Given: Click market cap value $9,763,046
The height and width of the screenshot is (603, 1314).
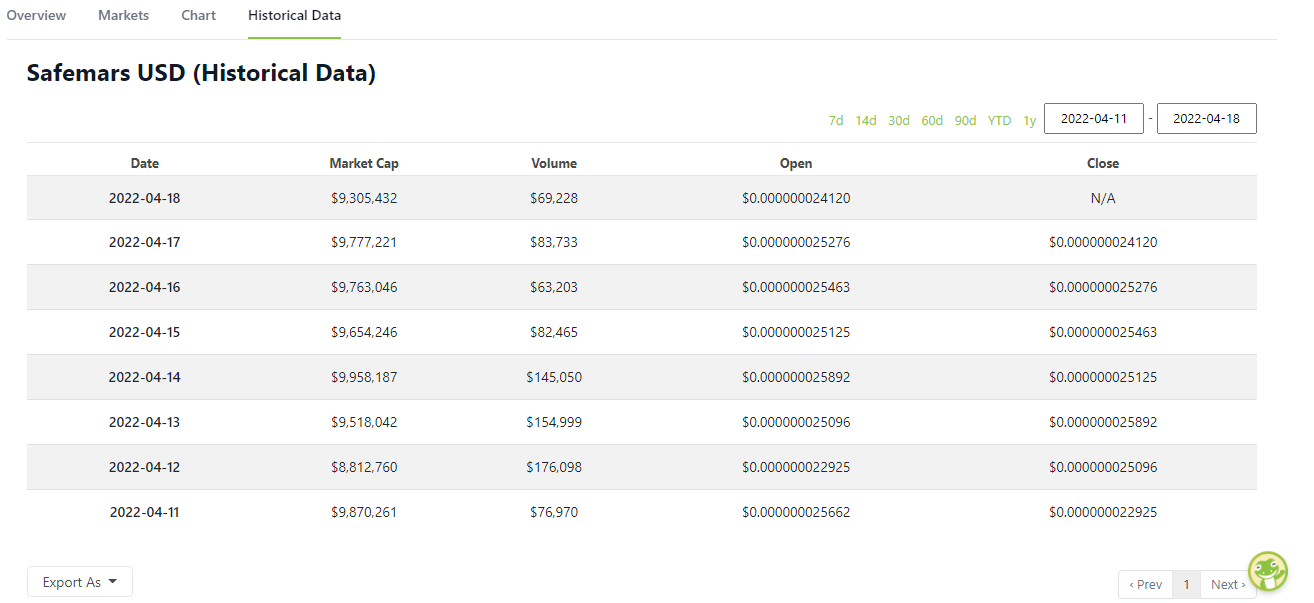Looking at the screenshot, I should tap(364, 287).
